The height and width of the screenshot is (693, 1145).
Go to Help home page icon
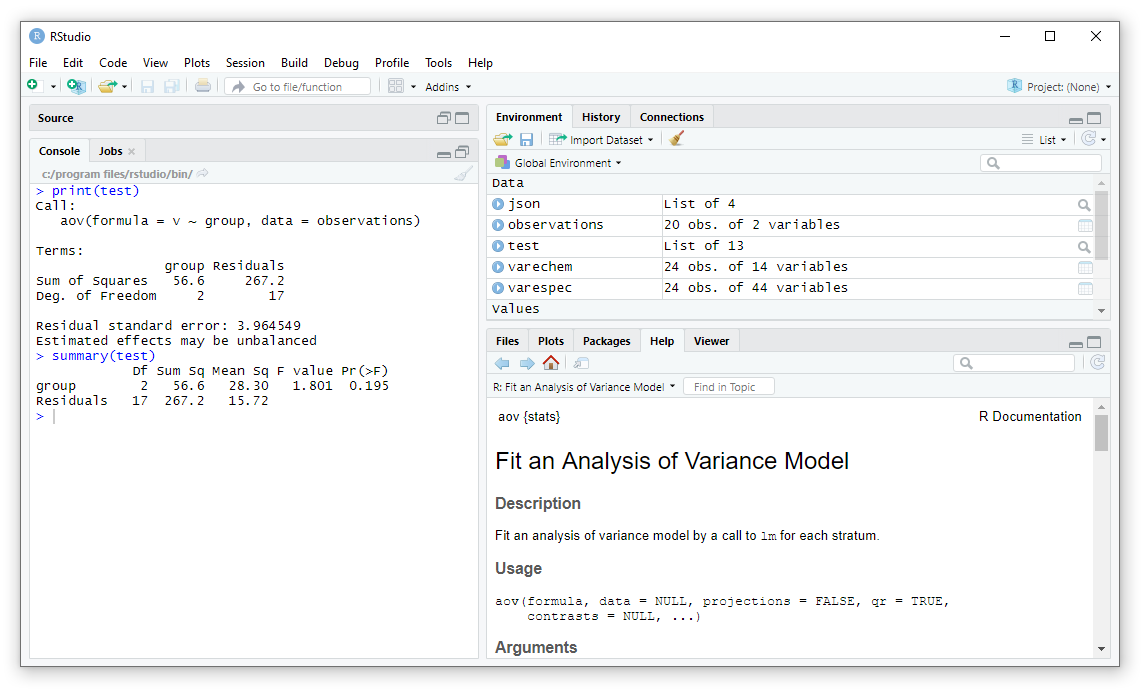551,363
